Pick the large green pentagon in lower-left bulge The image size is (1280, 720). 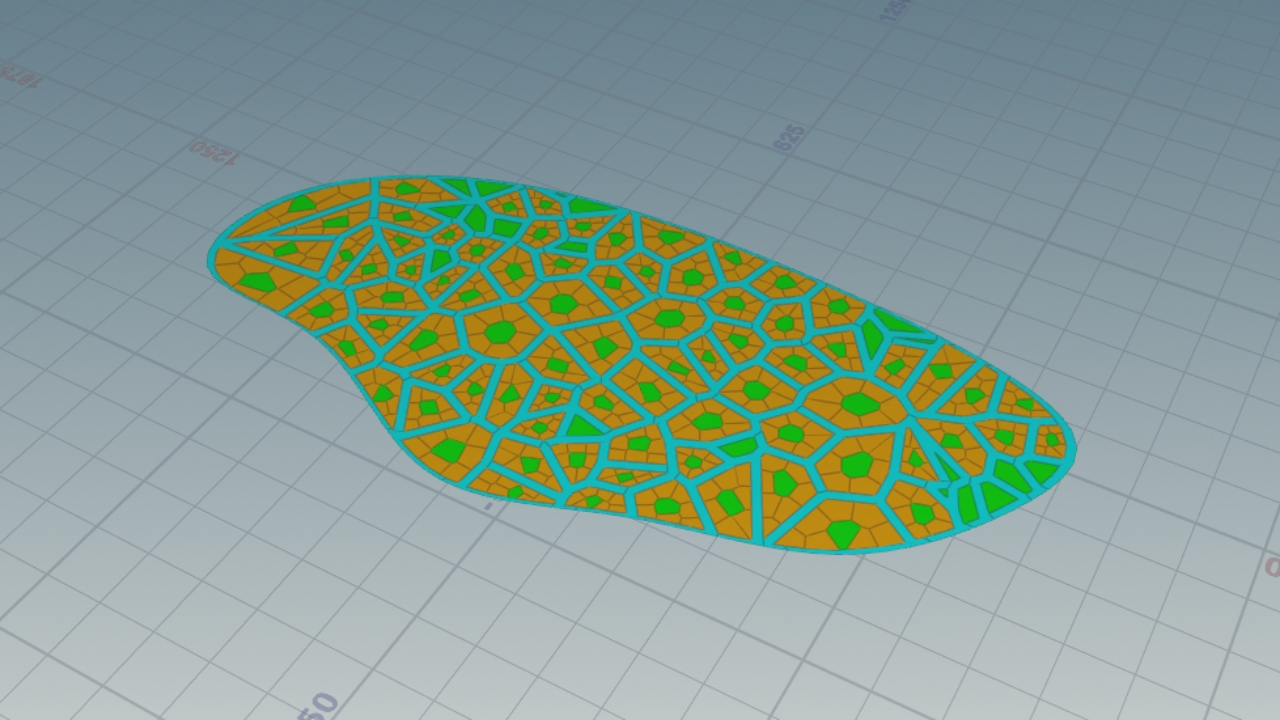pos(448,450)
